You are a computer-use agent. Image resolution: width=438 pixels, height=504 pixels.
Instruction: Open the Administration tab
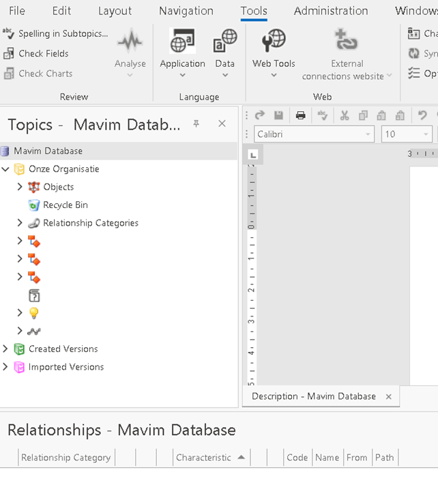331,11
